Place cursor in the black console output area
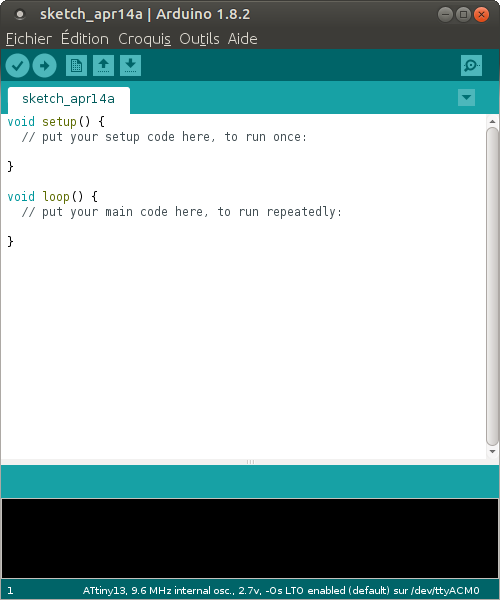This screenshot has height=600, width=500. (x=250, y=538)
